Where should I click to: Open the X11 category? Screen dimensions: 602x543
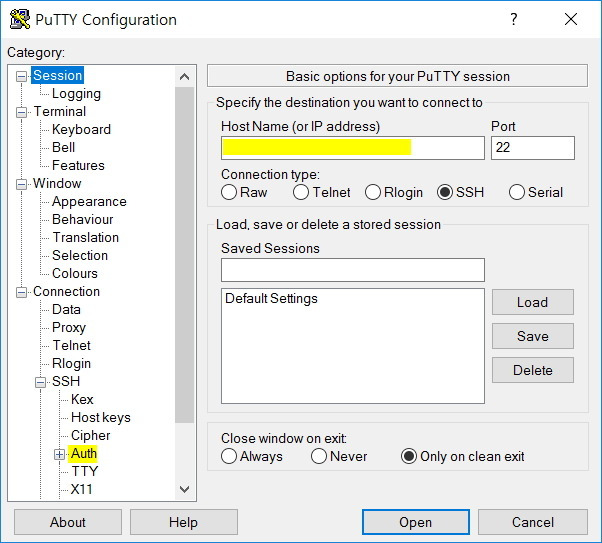(x=81, y=490)
